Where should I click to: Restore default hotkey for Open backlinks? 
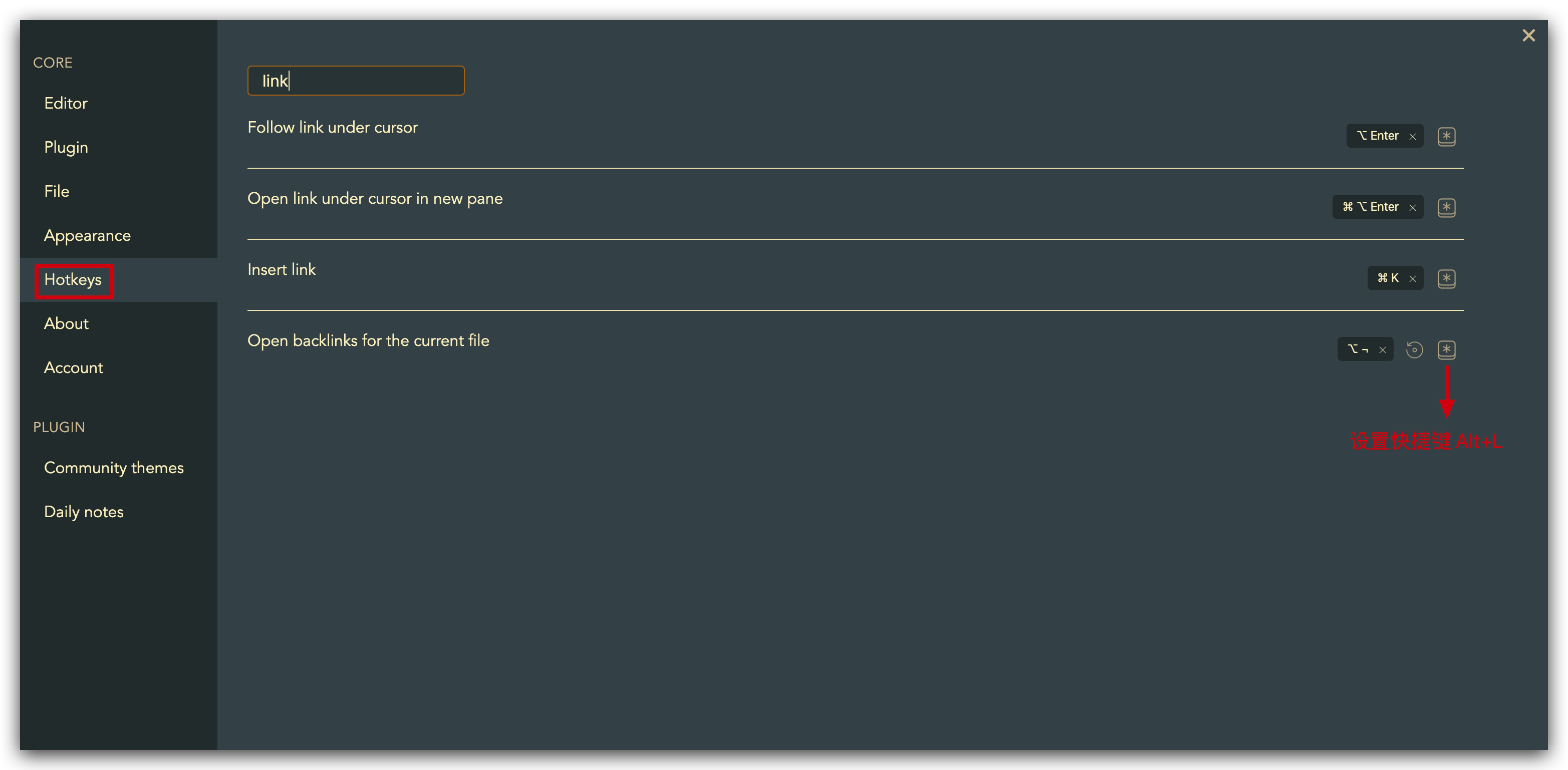(1414, 350)
